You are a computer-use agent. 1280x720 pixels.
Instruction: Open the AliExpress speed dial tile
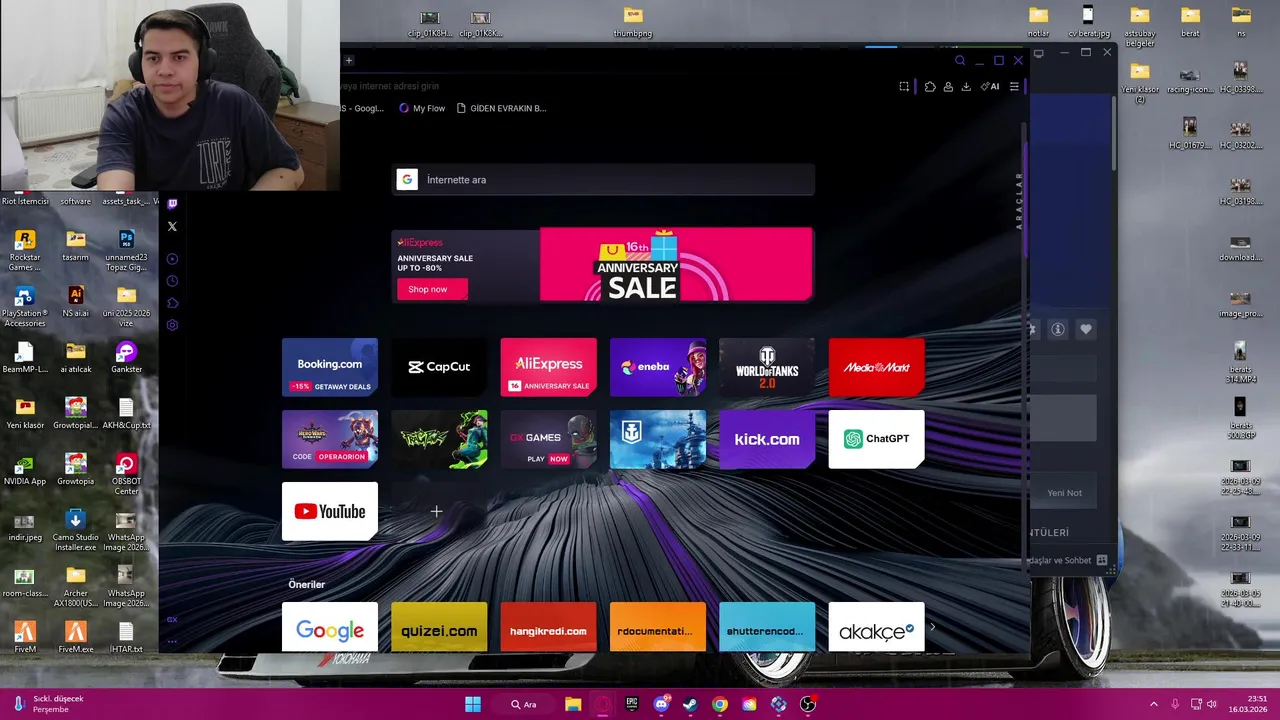[x=549, y=367]
